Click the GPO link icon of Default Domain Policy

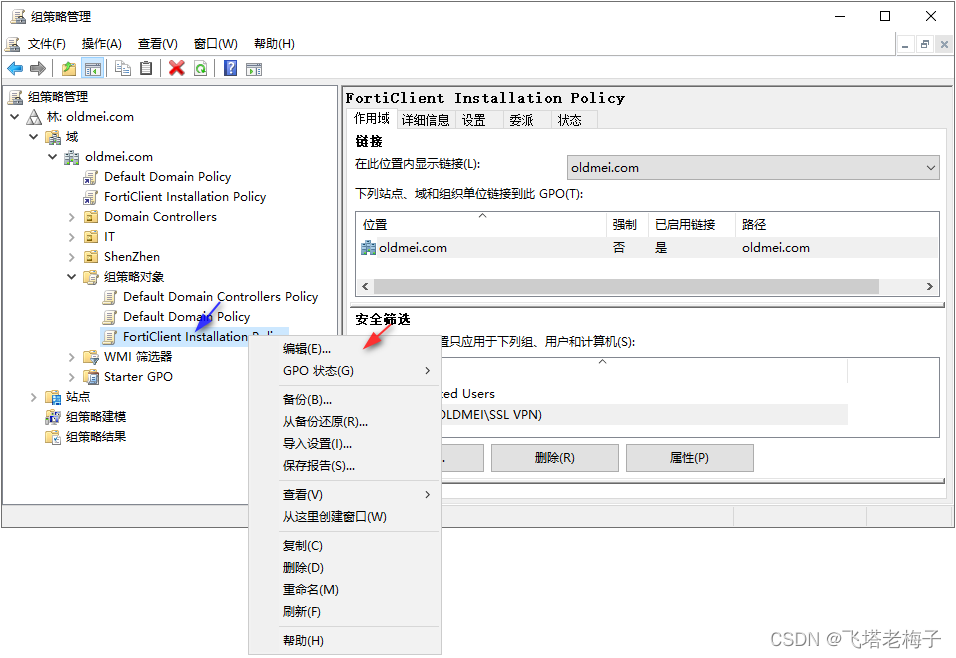click(90, 177)
